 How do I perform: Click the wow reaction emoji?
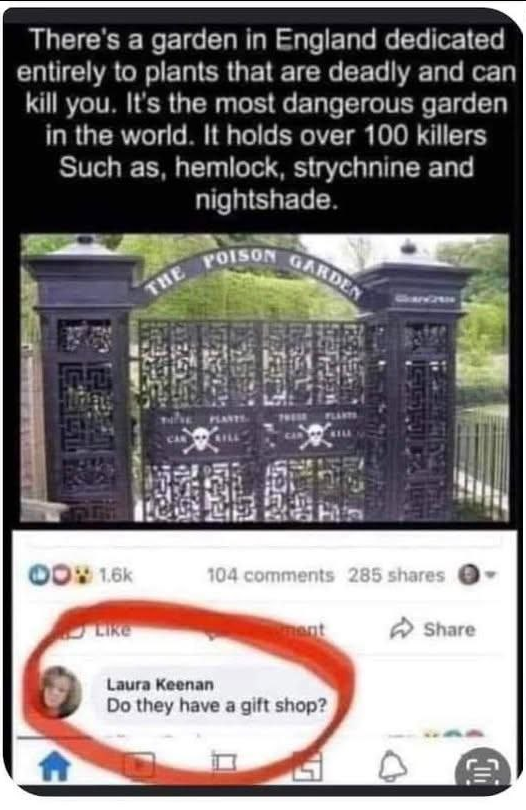coord(83,574)
